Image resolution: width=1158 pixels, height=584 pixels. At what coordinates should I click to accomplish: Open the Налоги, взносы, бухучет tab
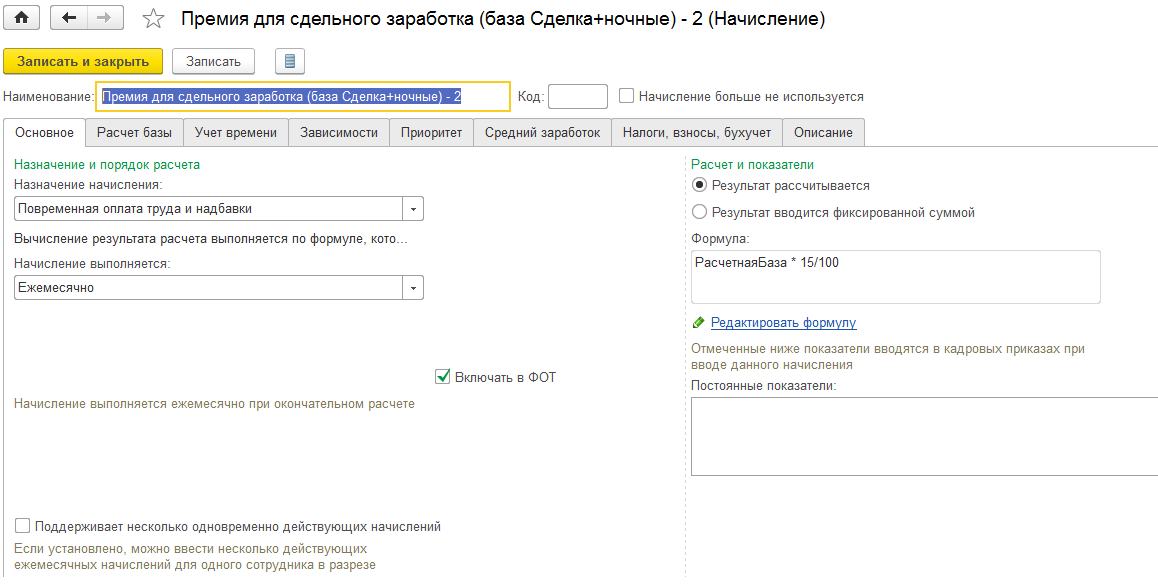pos(696,133)
